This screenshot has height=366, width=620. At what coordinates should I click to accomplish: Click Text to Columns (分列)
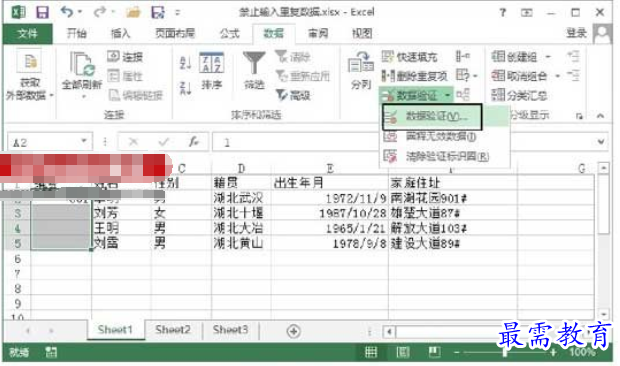pos(361,71)
